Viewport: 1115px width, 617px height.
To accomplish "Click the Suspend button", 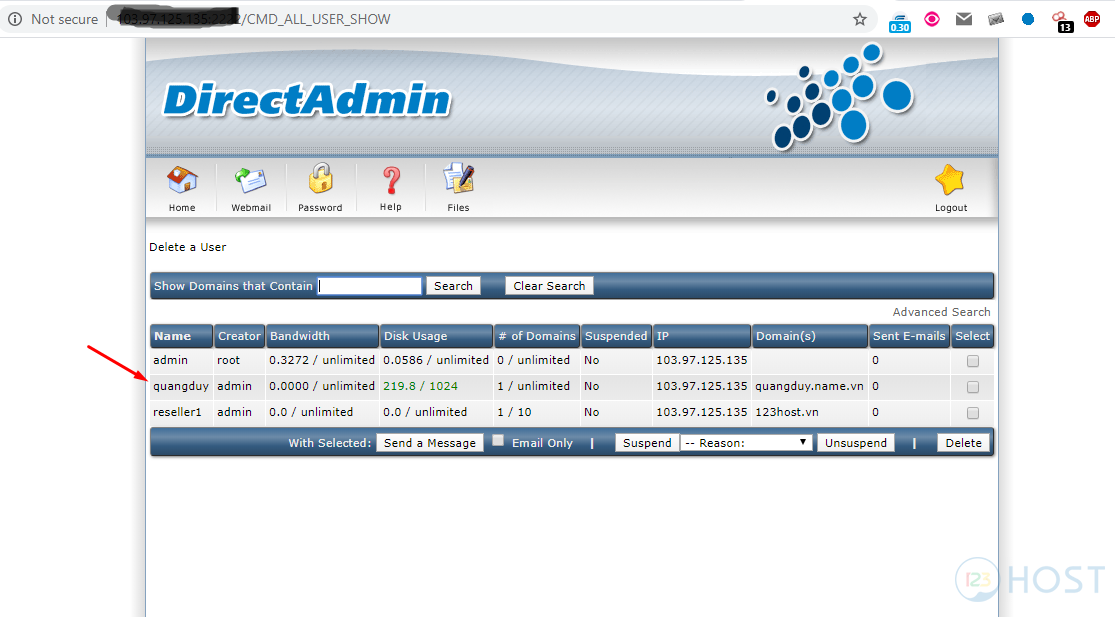I will 646,443.
